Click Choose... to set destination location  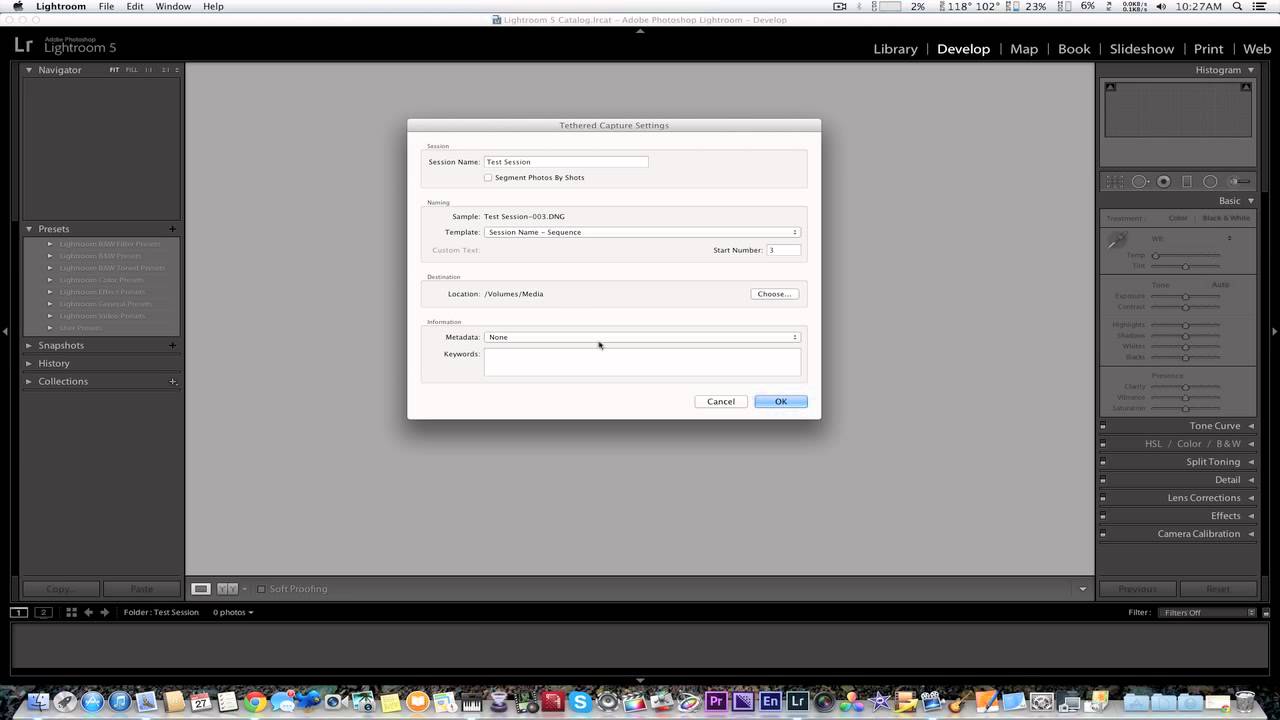click(774, 294)
